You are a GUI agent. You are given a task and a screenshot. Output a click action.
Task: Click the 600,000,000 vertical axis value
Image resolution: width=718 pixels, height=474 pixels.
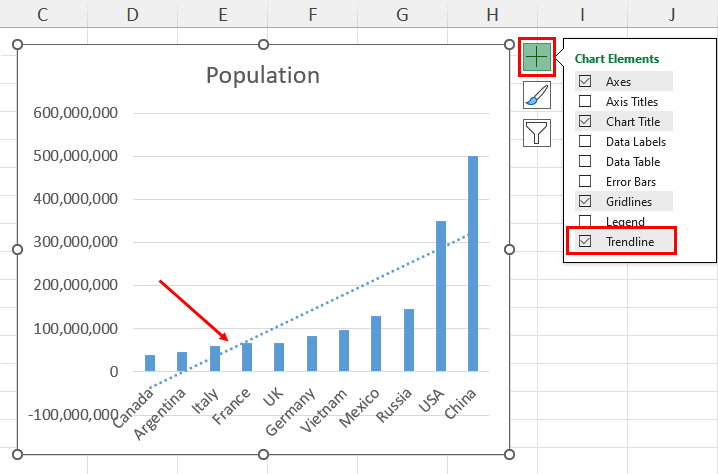pyautogui.click(x=76, y=112)
